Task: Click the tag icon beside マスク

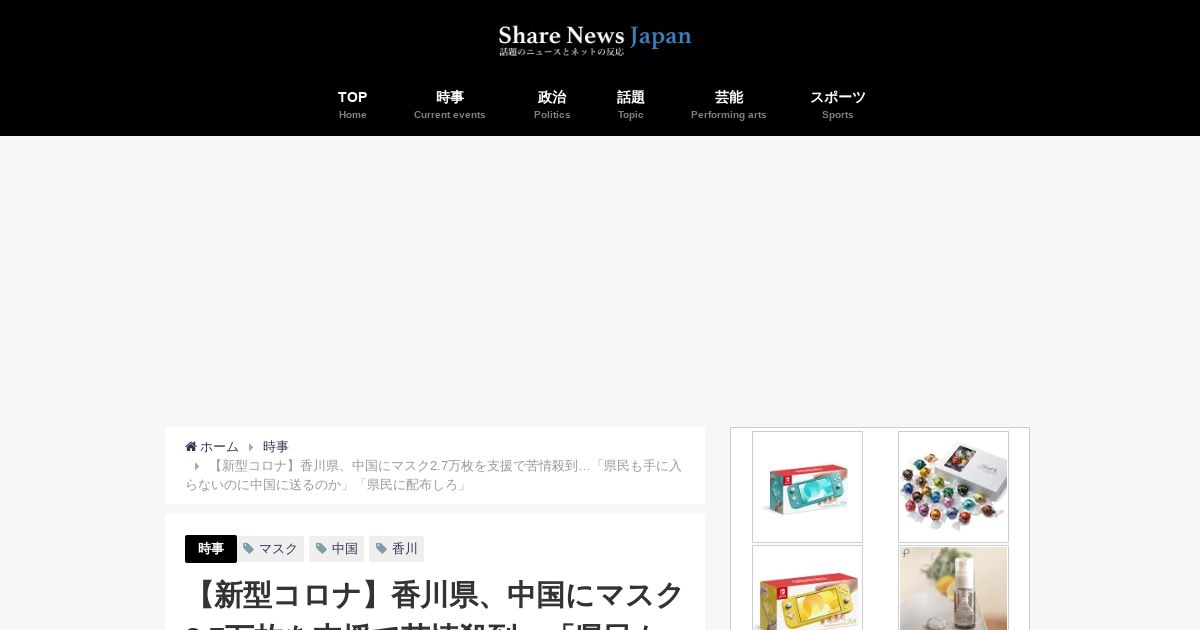Action: (249, 549)
